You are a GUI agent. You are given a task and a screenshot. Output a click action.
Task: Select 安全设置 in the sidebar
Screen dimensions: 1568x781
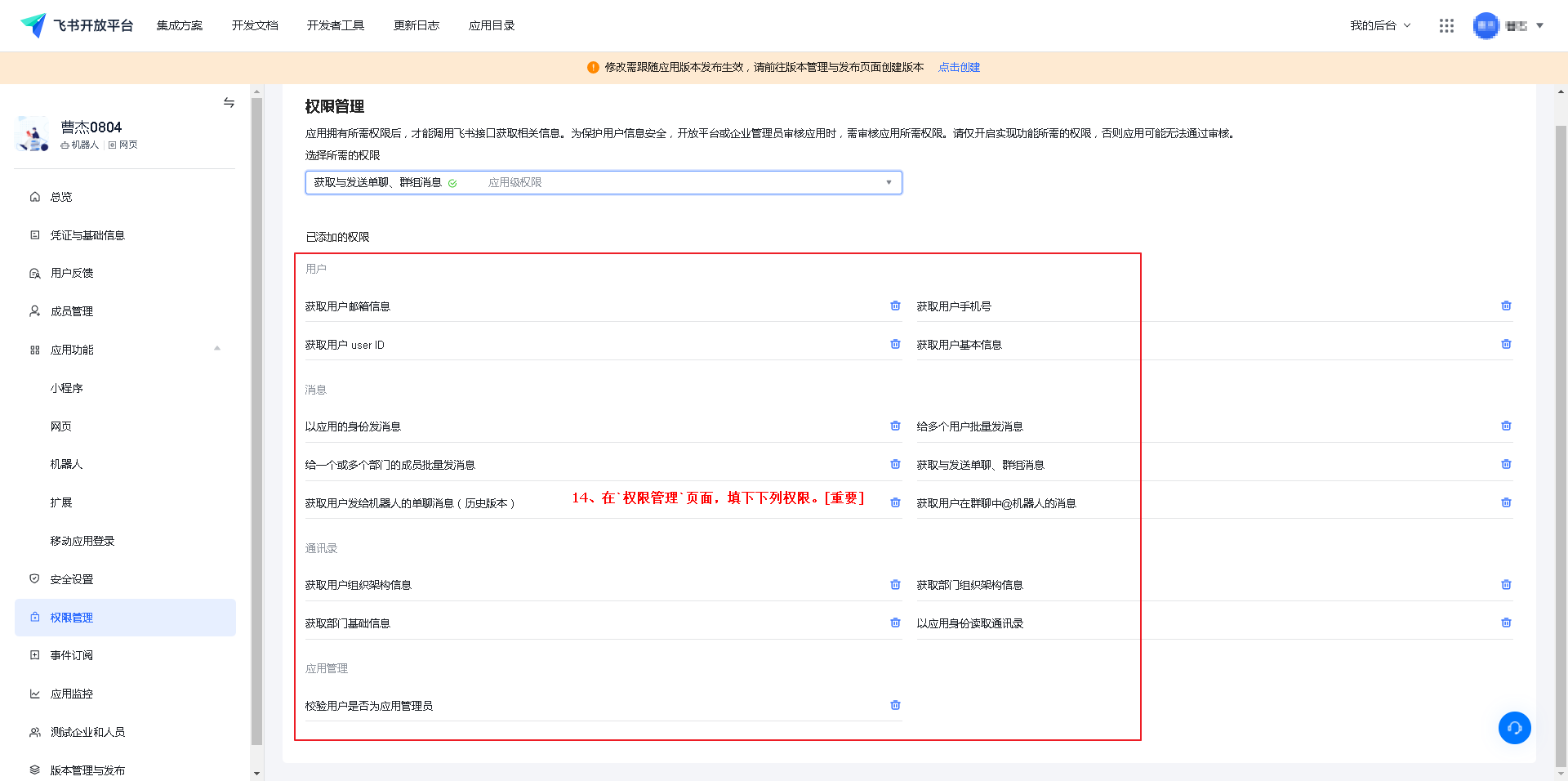click(x=72, y=579)
